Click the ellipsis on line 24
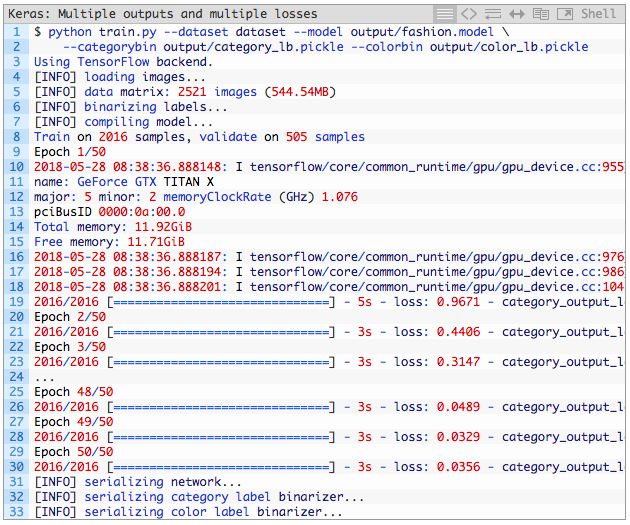 click(44, 377)
